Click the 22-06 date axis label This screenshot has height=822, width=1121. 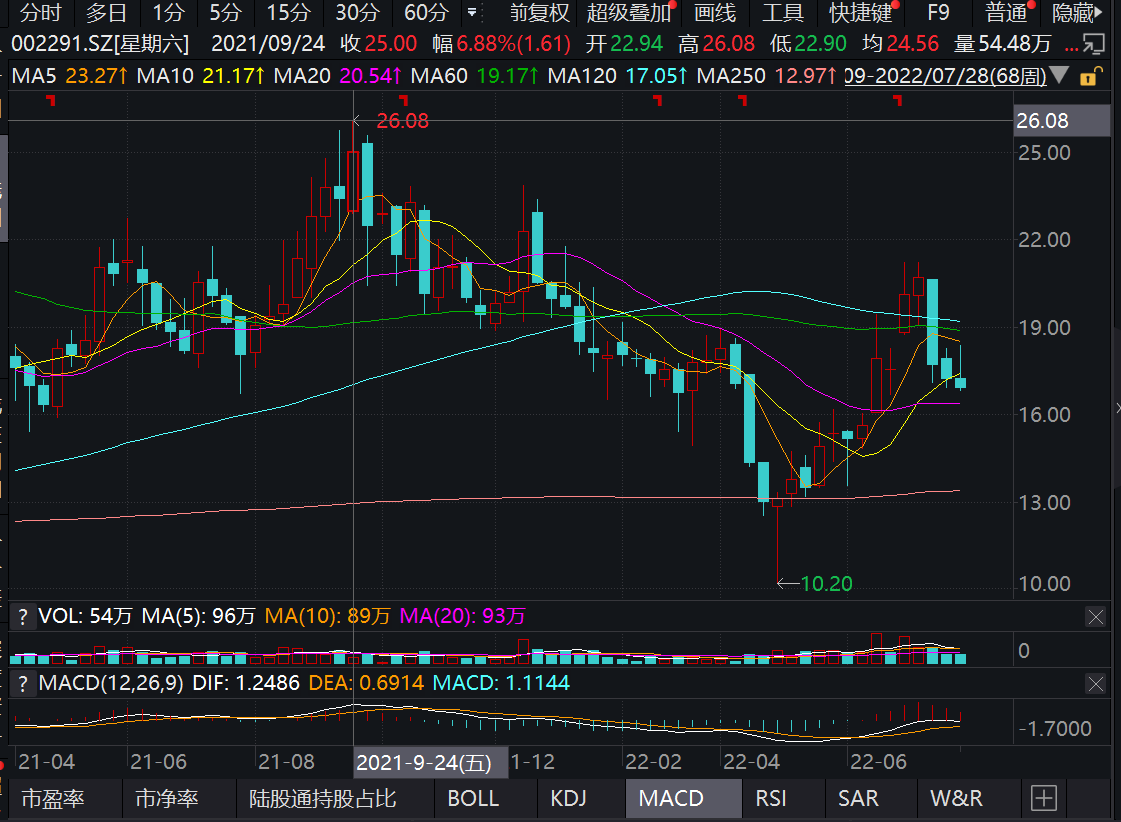(x=878, y=762)
